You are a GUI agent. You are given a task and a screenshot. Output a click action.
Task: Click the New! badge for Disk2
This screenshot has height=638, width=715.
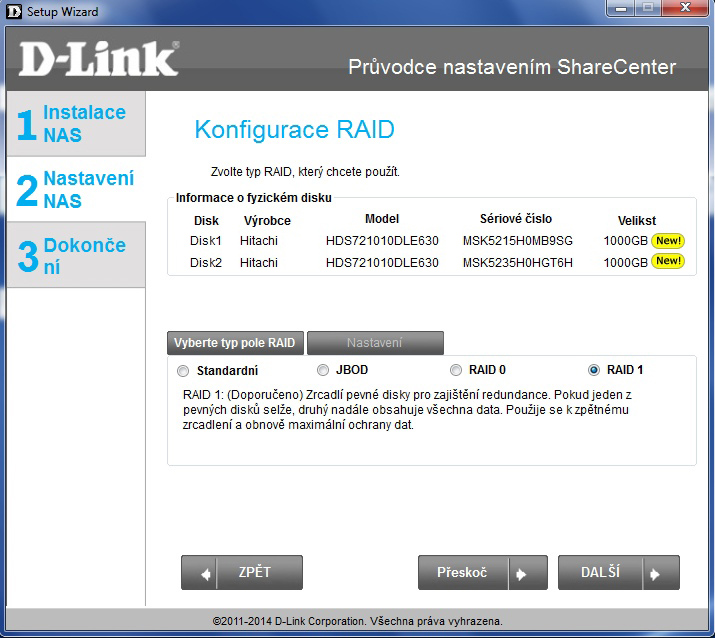coord(668,261)
